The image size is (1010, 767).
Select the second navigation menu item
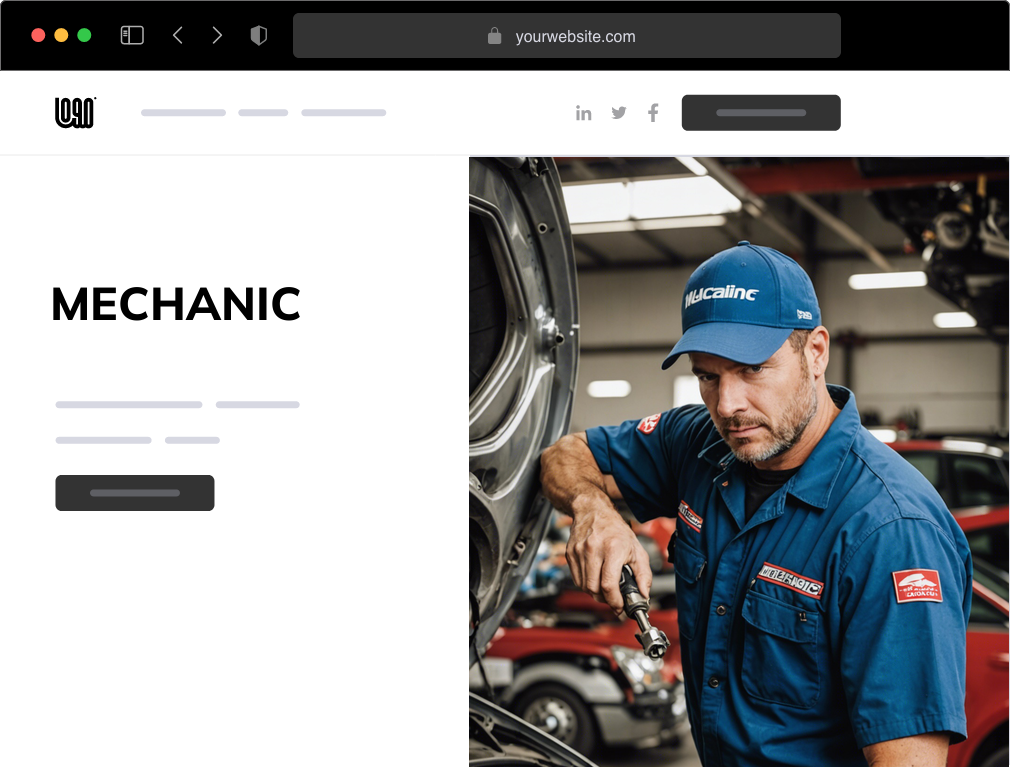(262, 112)
